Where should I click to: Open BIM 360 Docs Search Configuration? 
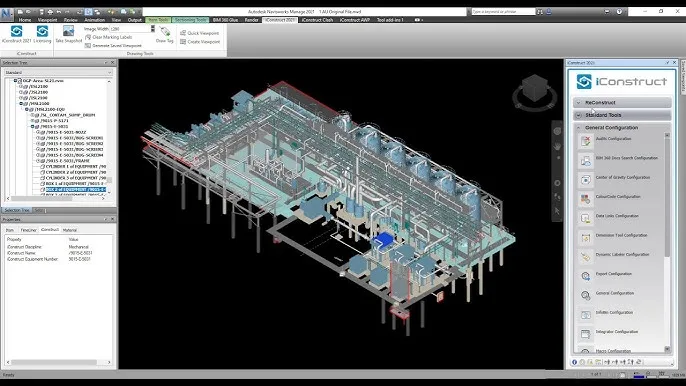pyautogui.click(x=626, y=158)
